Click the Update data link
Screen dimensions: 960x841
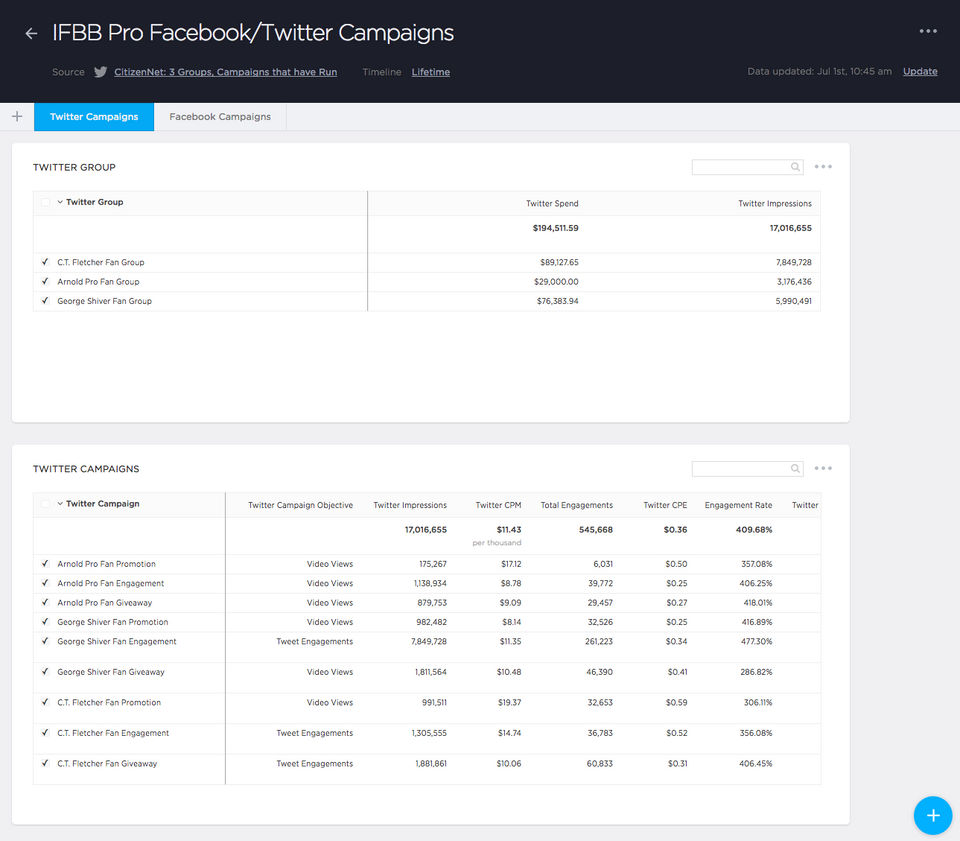click(920, 72)
